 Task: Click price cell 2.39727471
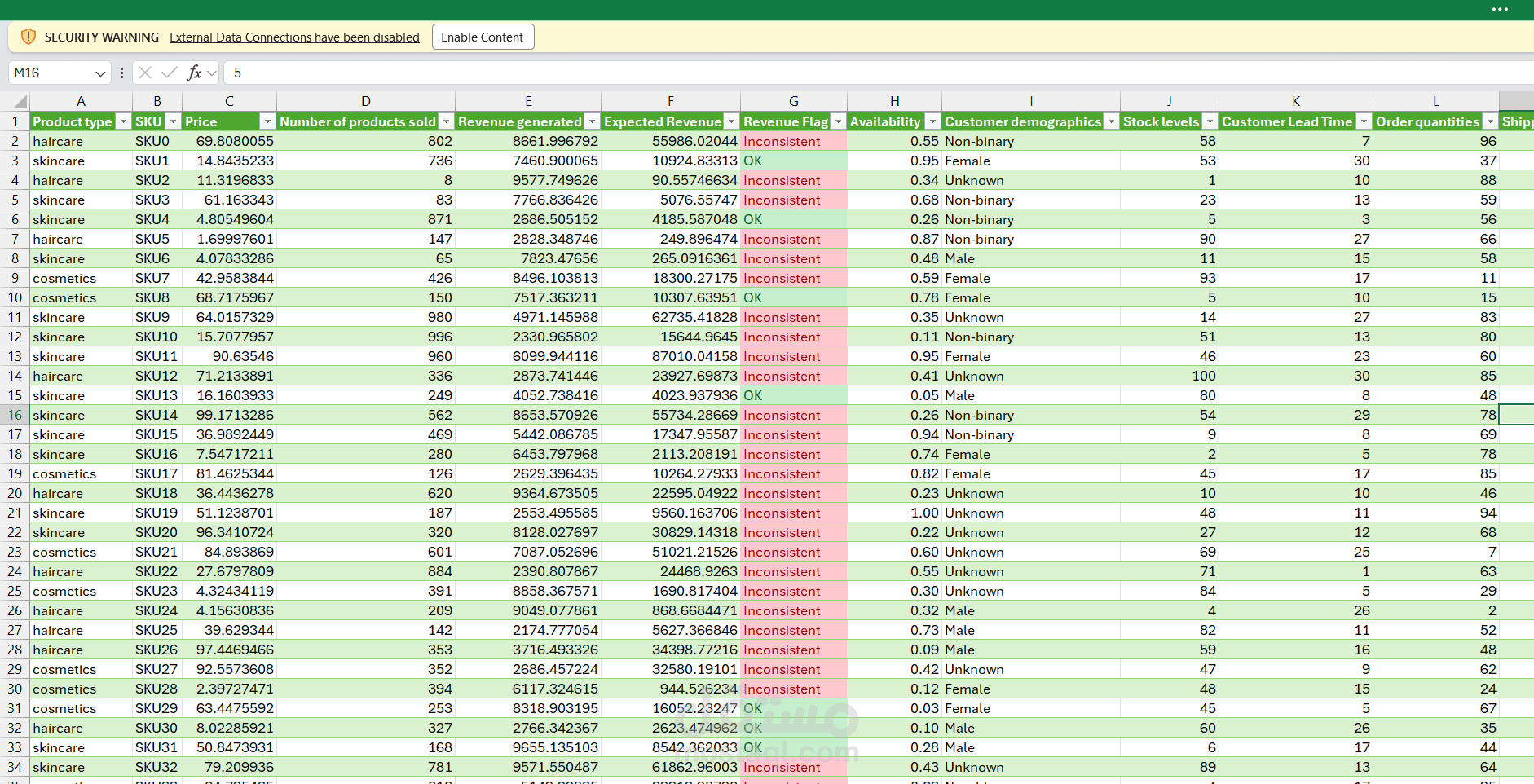(x=229, y=689)
